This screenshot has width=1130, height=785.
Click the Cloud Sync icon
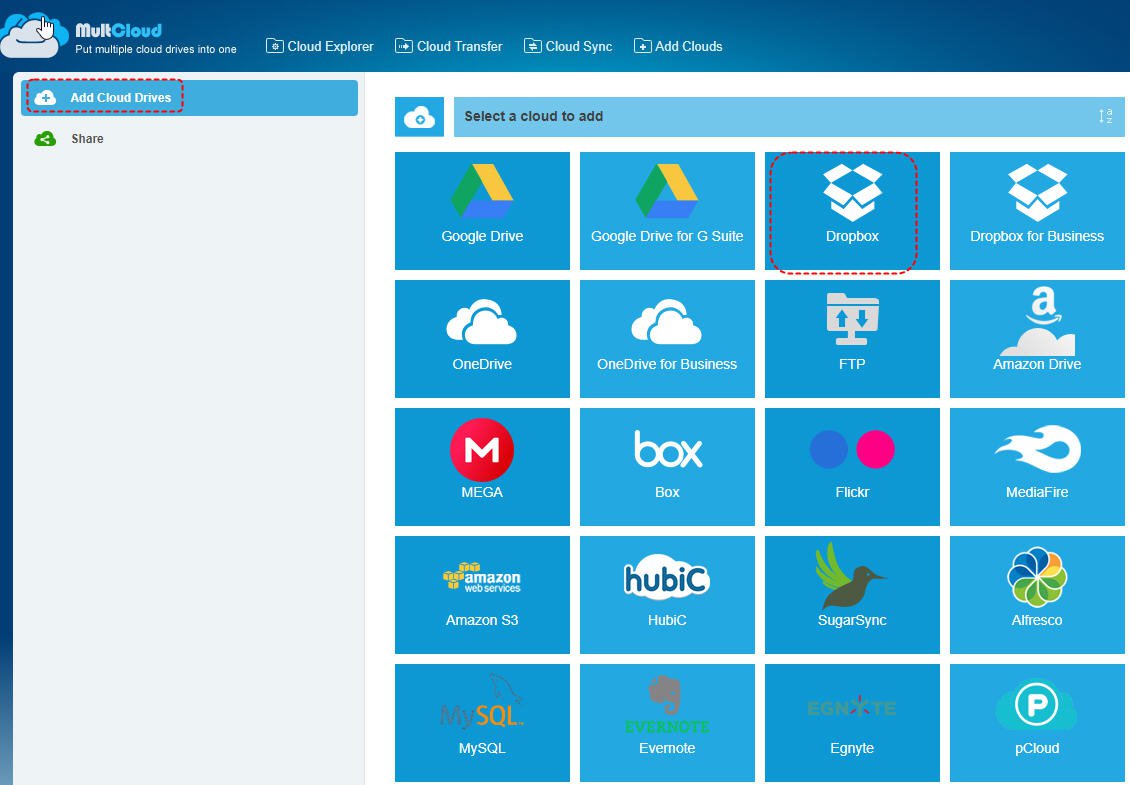533,46
